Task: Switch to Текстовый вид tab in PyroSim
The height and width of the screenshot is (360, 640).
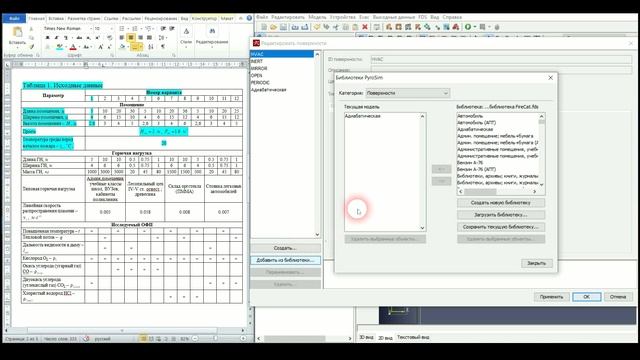Action: pos(413,337)
